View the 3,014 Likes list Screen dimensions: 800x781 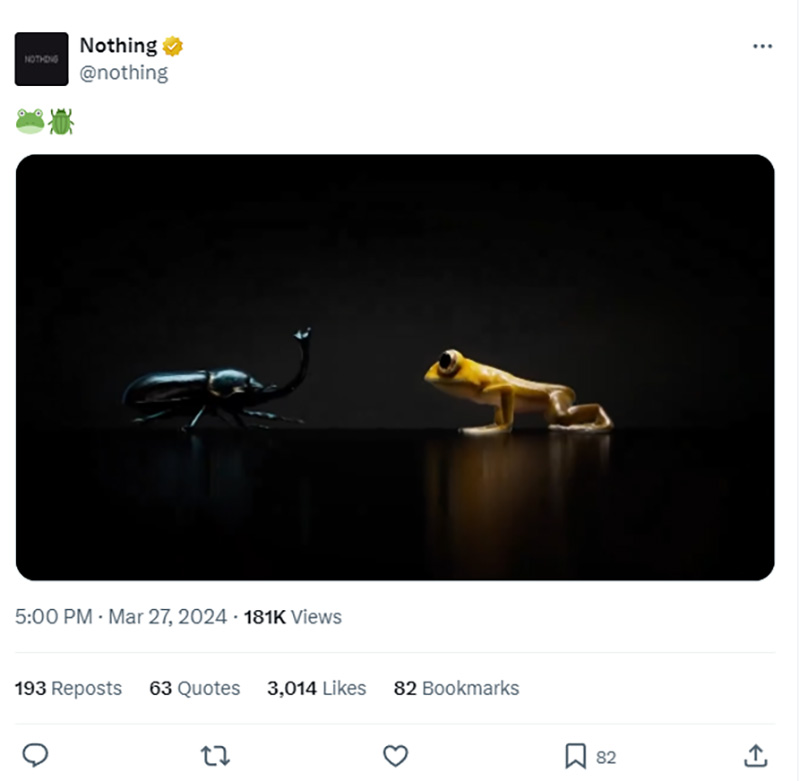pyautogui.click(x=317, y=688)
